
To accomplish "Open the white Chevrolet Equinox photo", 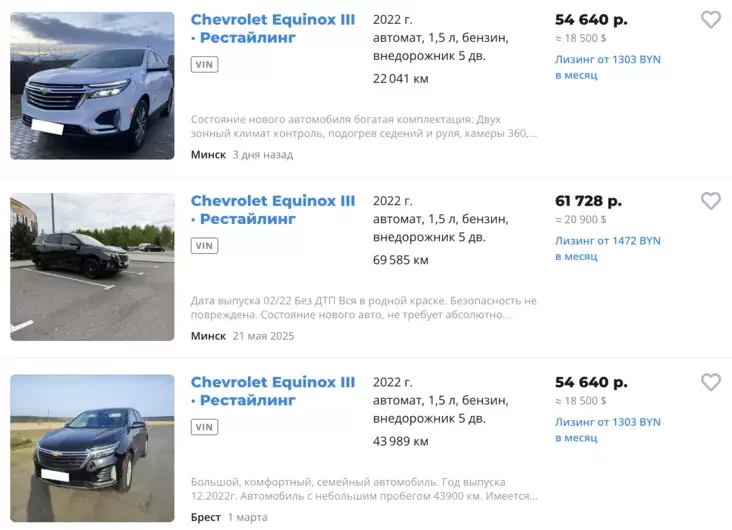I will pos(92,86).
